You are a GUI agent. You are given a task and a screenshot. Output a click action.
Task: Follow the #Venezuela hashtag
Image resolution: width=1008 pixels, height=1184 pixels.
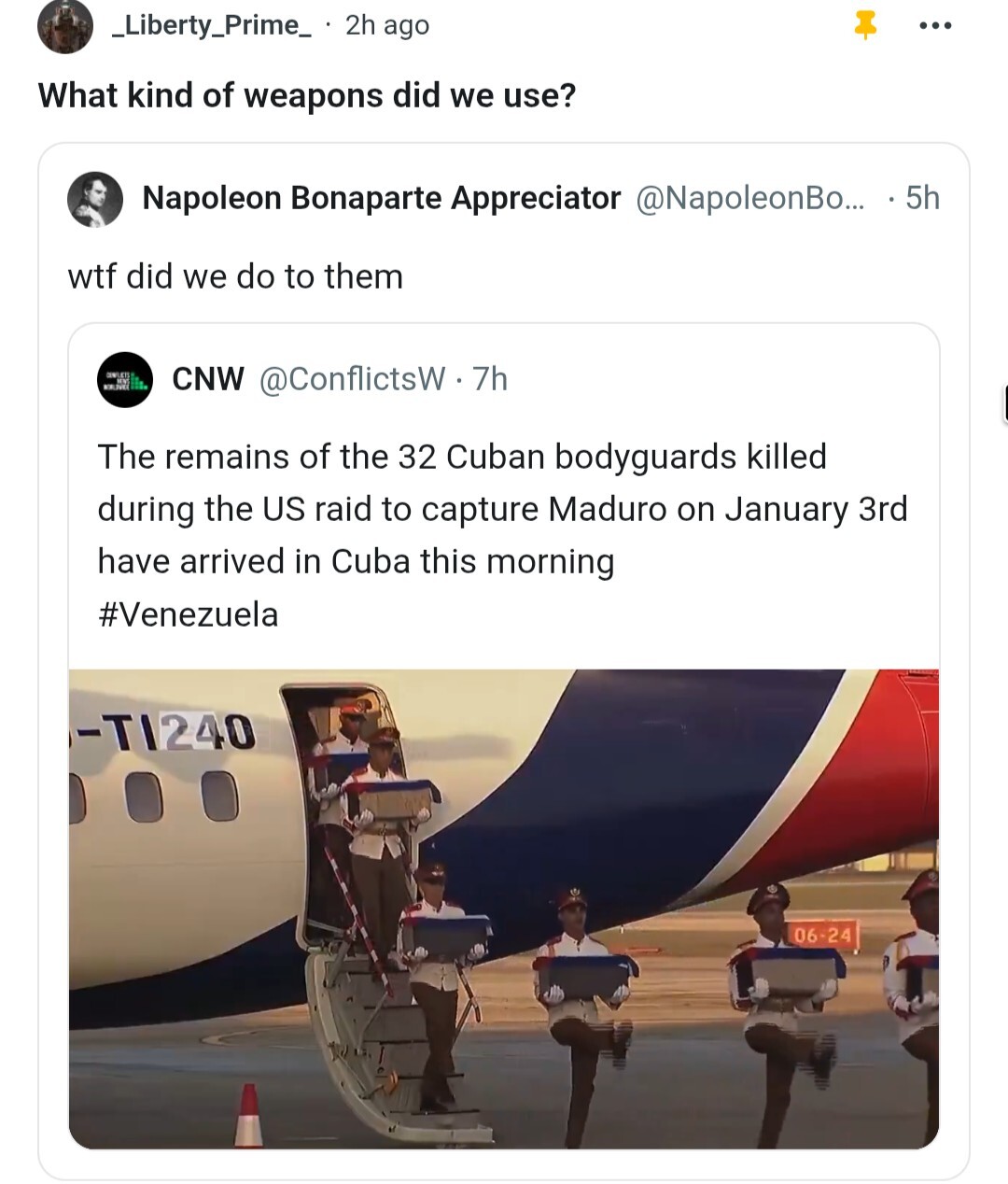click(188, 614)
